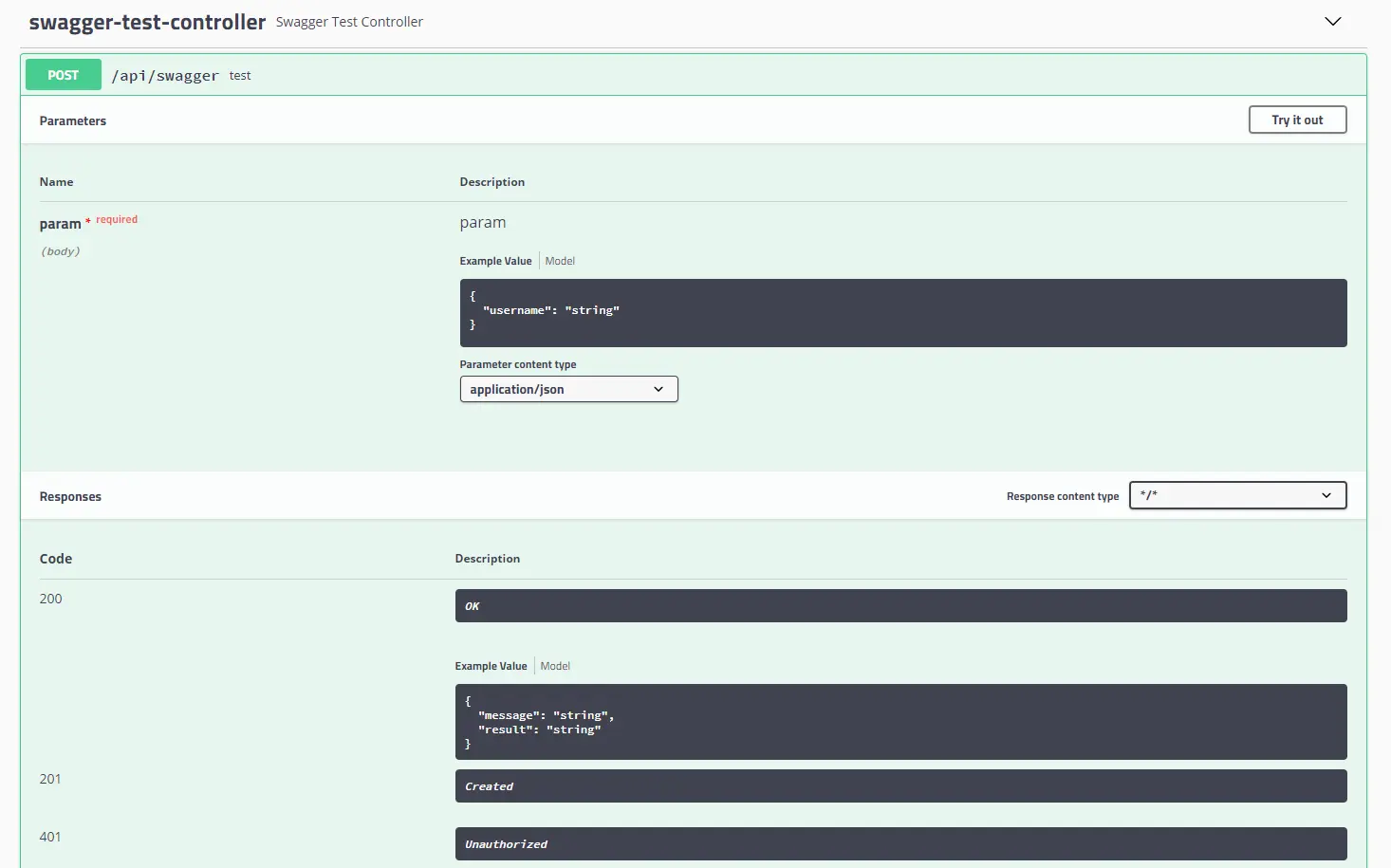This screenshot has height=868, width=1391.
Task: Click the green POST method badge
Action: click(x=64, y=75)
